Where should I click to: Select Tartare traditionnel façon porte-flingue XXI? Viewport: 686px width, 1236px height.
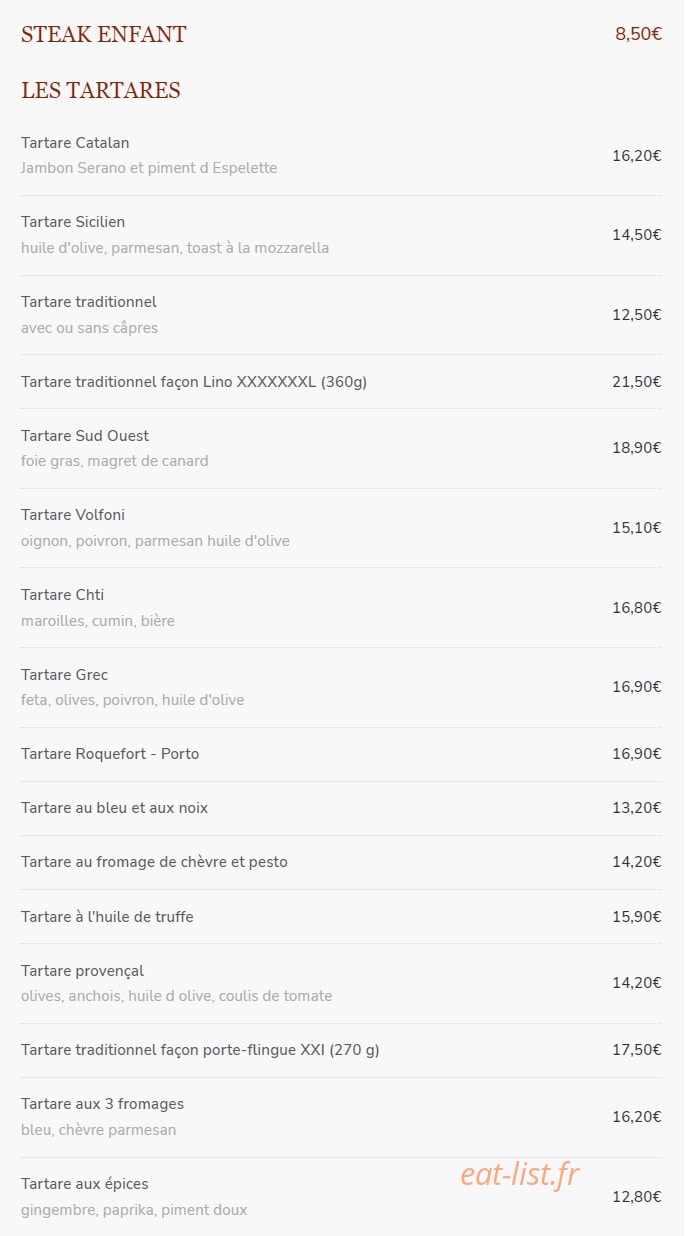click(x=341, y=1050)
